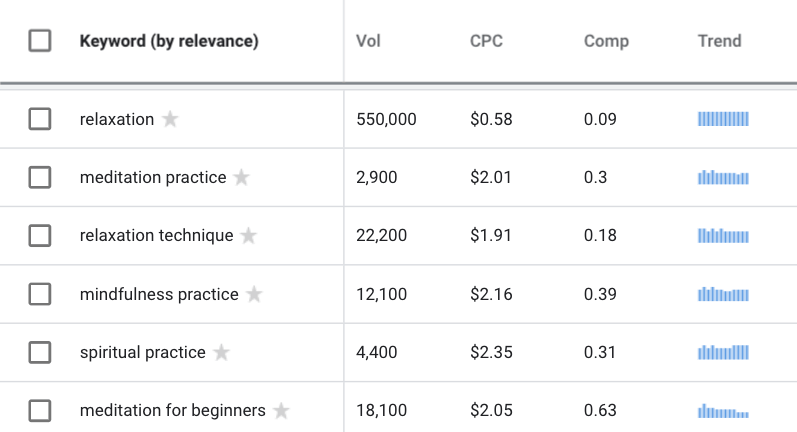Check the box for mindfulness practice
This screenshot has width=797, height=432.
[40, 294]
